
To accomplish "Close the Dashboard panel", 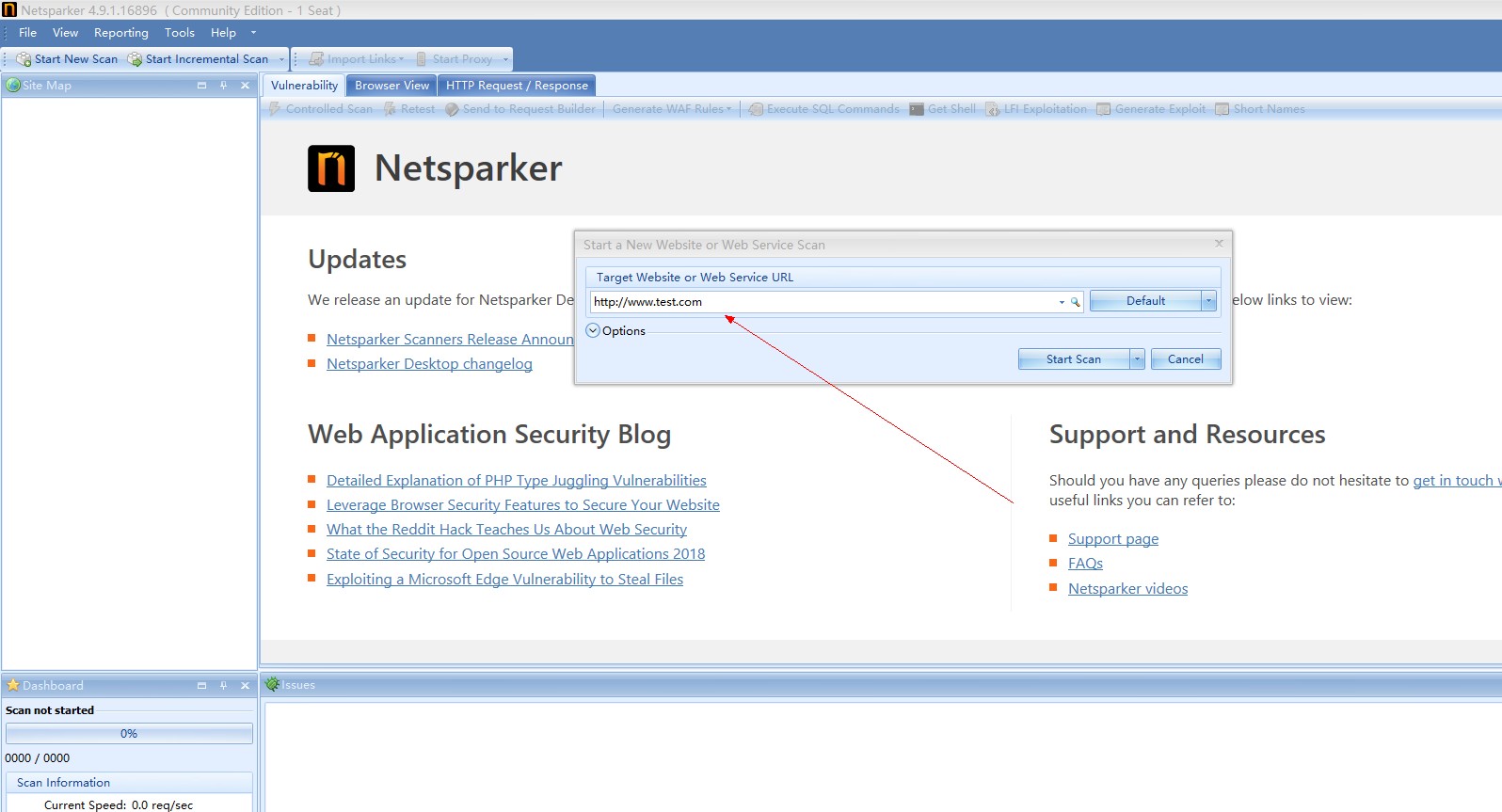I will pos(245,685).
